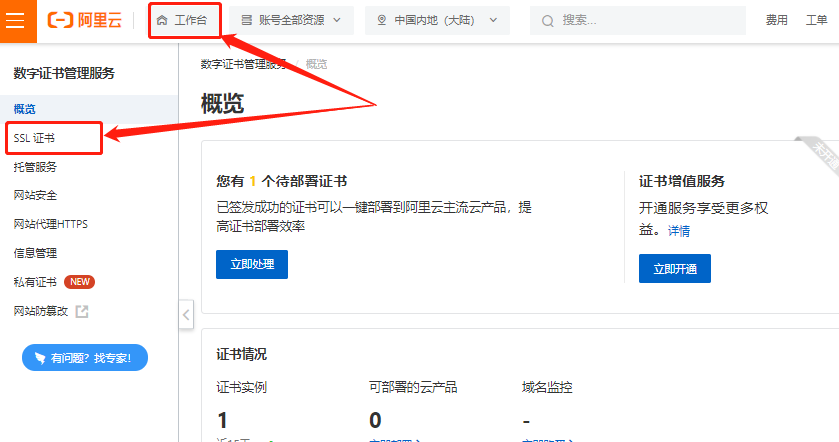
Task: Expand the 中国内地（大陆） region dropdown
Action: (437, 20)
